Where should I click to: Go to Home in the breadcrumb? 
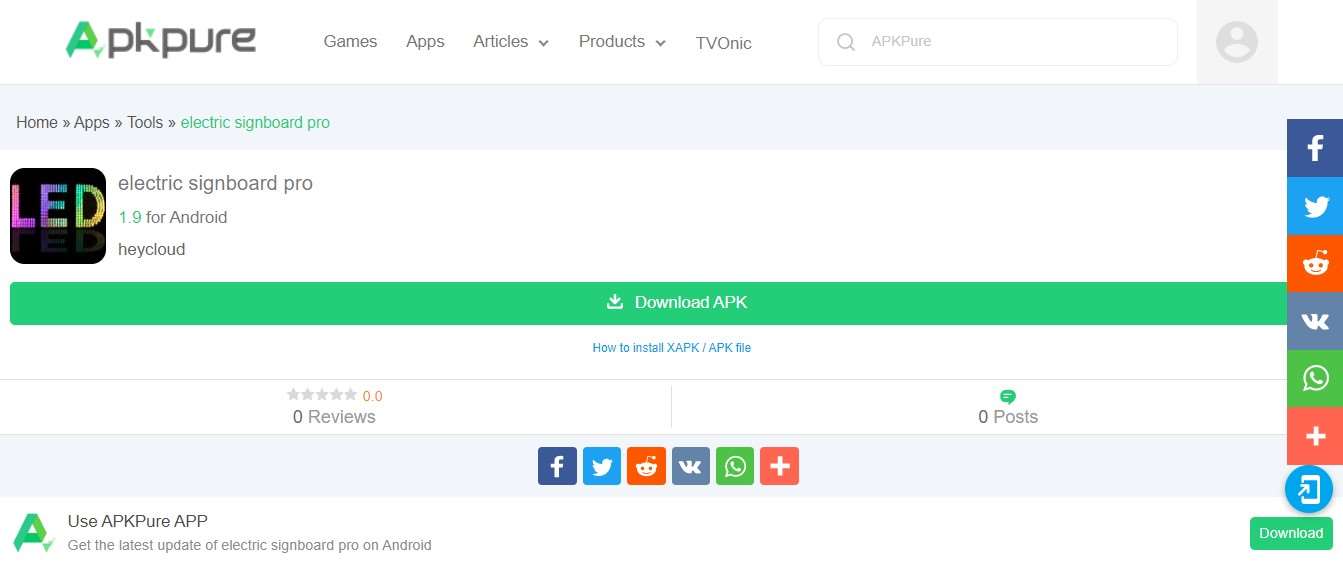click(x=37, y=122)
